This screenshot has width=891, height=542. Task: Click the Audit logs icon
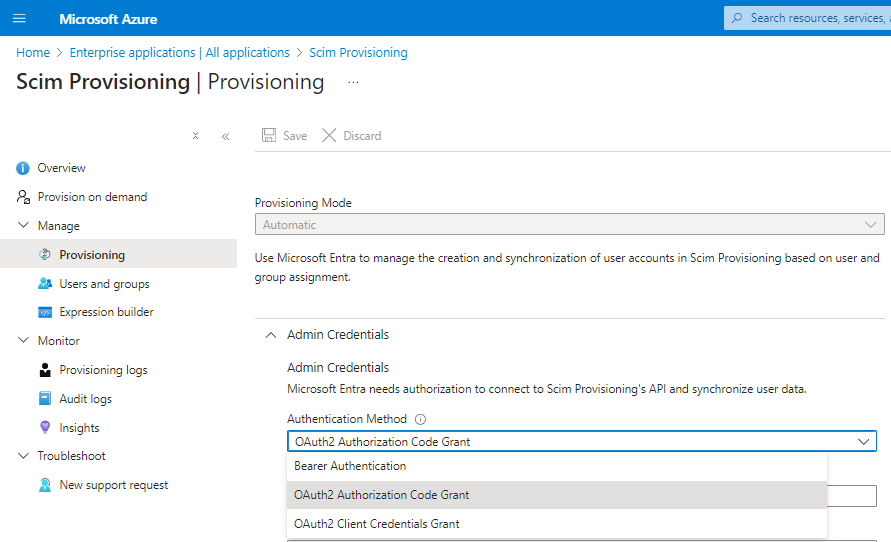45,398
